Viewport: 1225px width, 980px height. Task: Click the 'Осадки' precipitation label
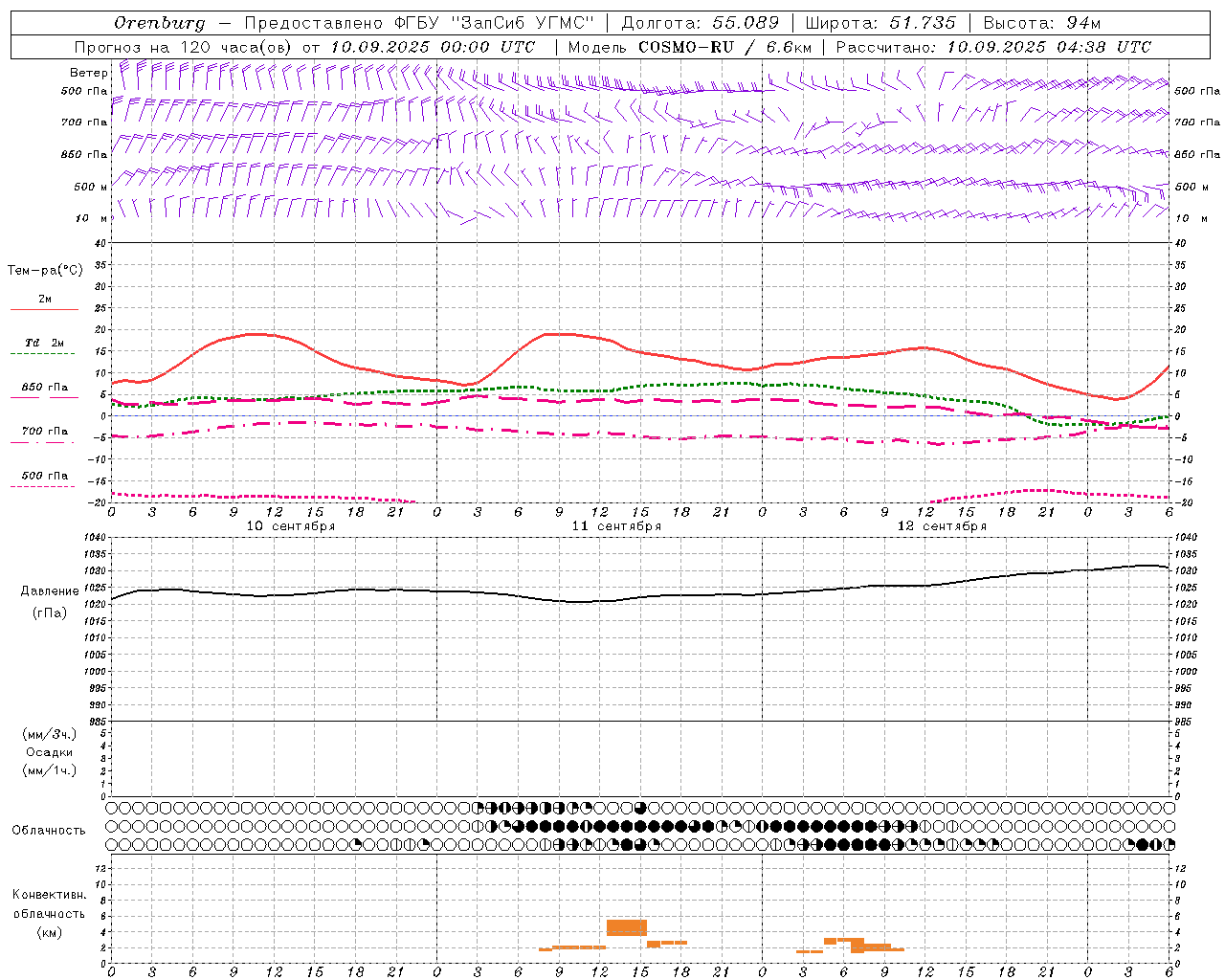coord(50,752)
